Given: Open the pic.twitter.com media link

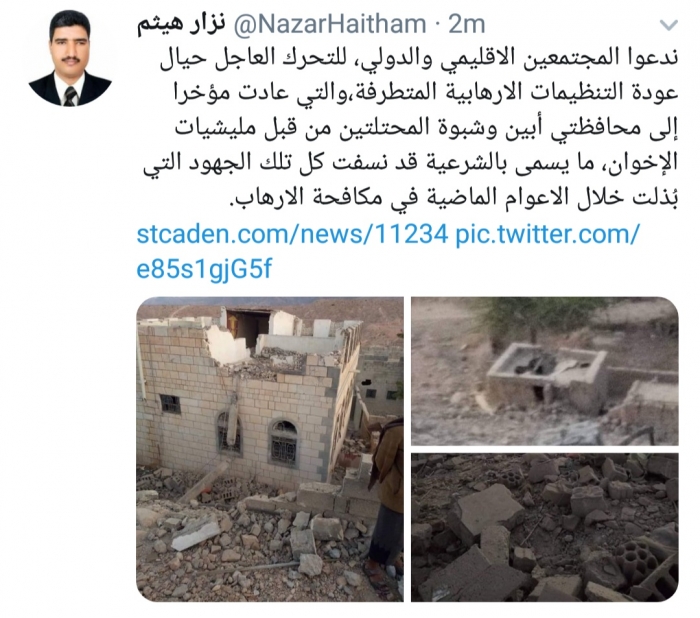Looking at the screenshot, I should (x=547, y=234).
